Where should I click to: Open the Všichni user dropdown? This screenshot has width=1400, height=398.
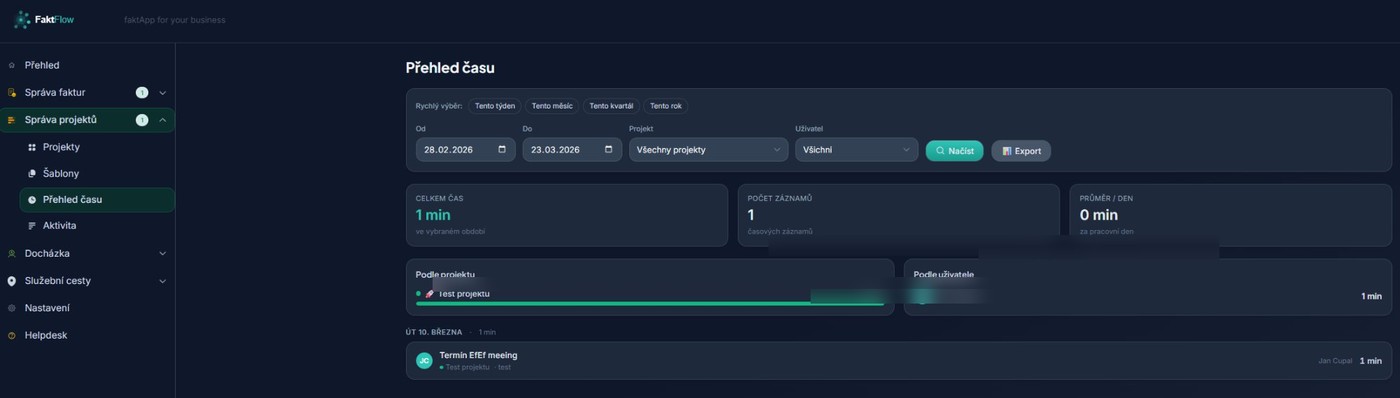click(x=856, y=150)
